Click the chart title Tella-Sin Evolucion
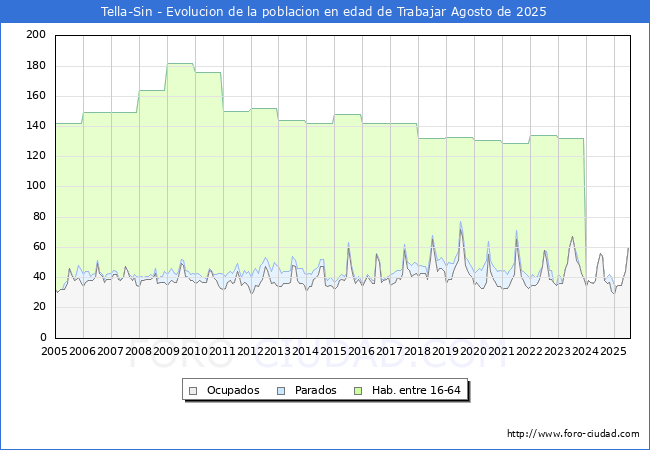This screenshot has height=450, width=650. click(x=323, y=12)
